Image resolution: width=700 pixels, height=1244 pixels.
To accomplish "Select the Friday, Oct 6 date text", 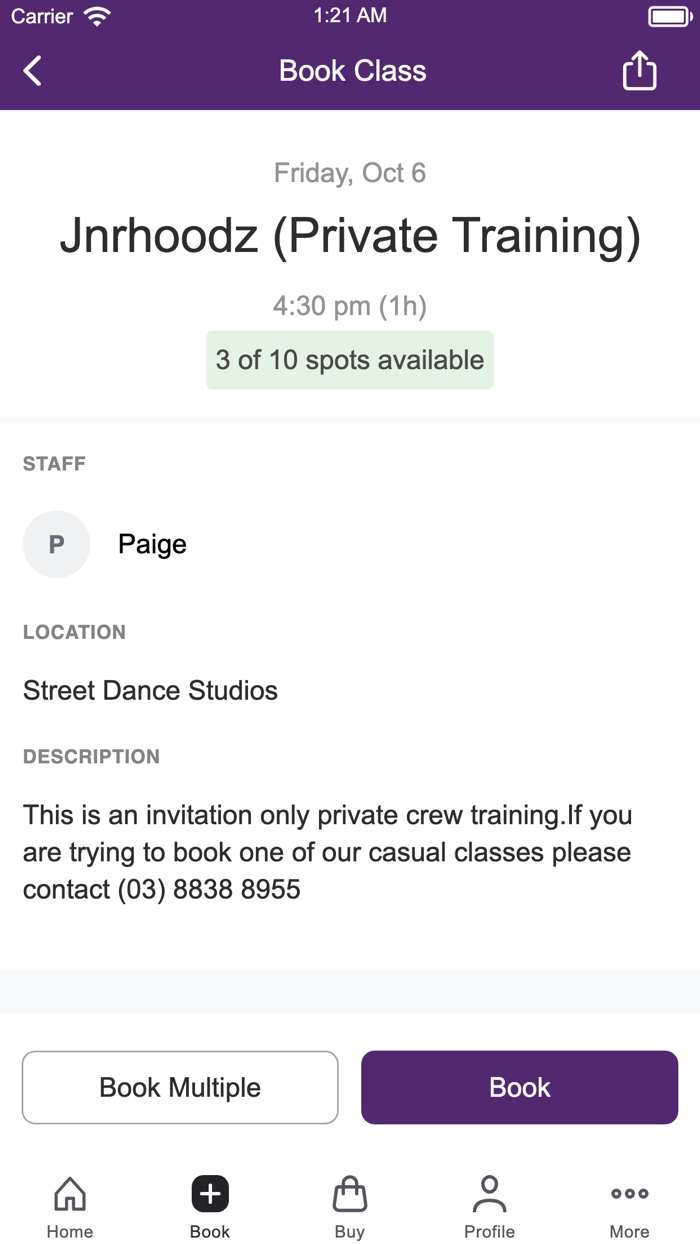I will (349, 172).
